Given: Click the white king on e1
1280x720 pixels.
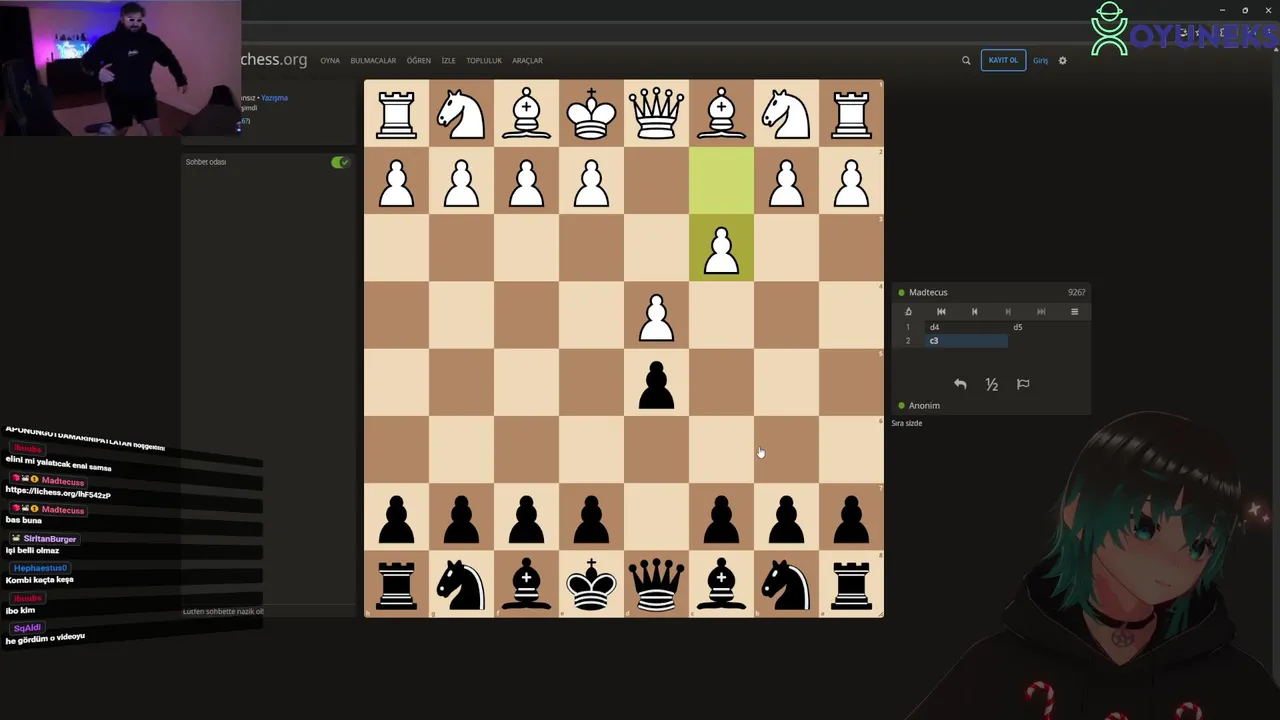Looking at the screenshot, I should (591, 113).
